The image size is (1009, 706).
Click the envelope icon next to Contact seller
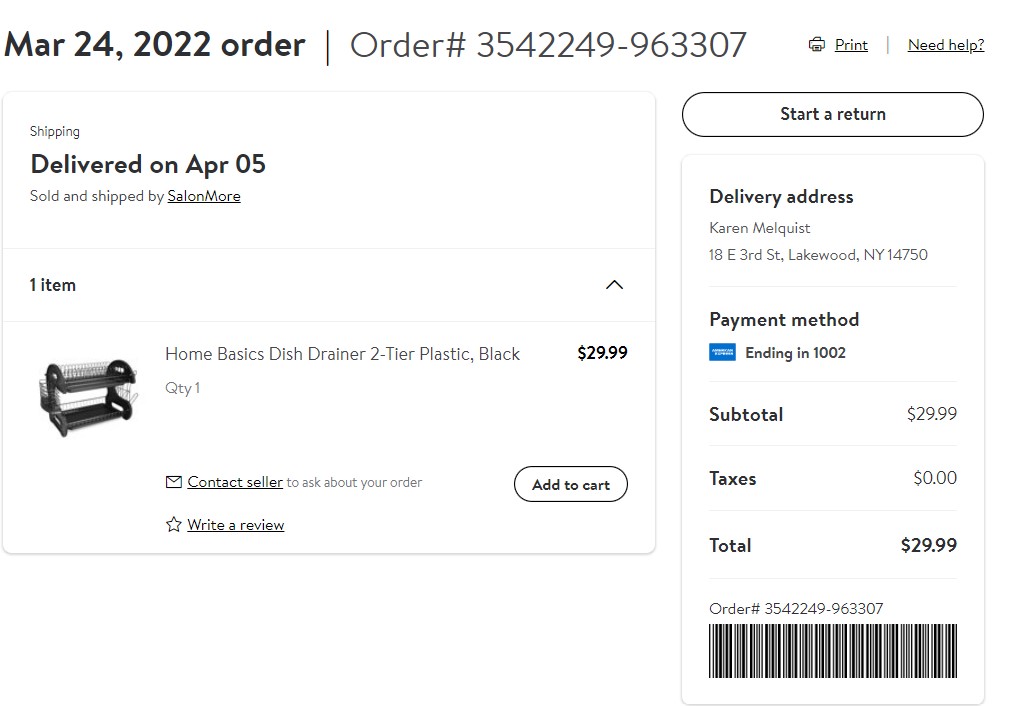(x=174, y=481)
